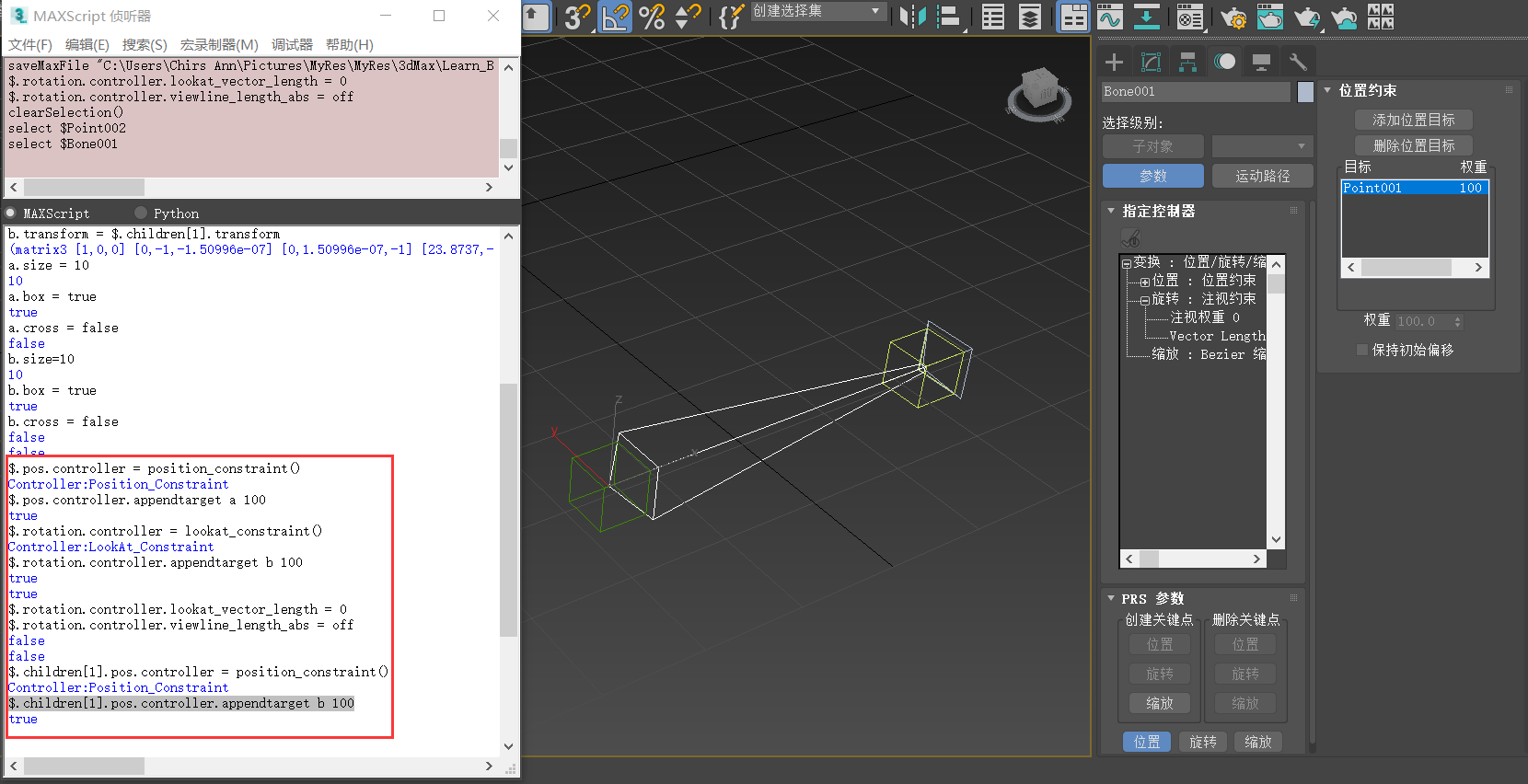
Task: Select Point001 in the target list
Action: [x=1415, y=188]
